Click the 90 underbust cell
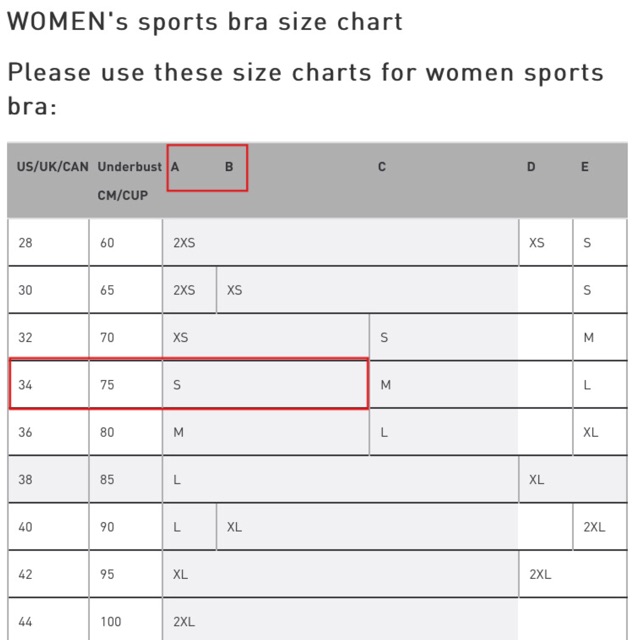 point(107,527)
